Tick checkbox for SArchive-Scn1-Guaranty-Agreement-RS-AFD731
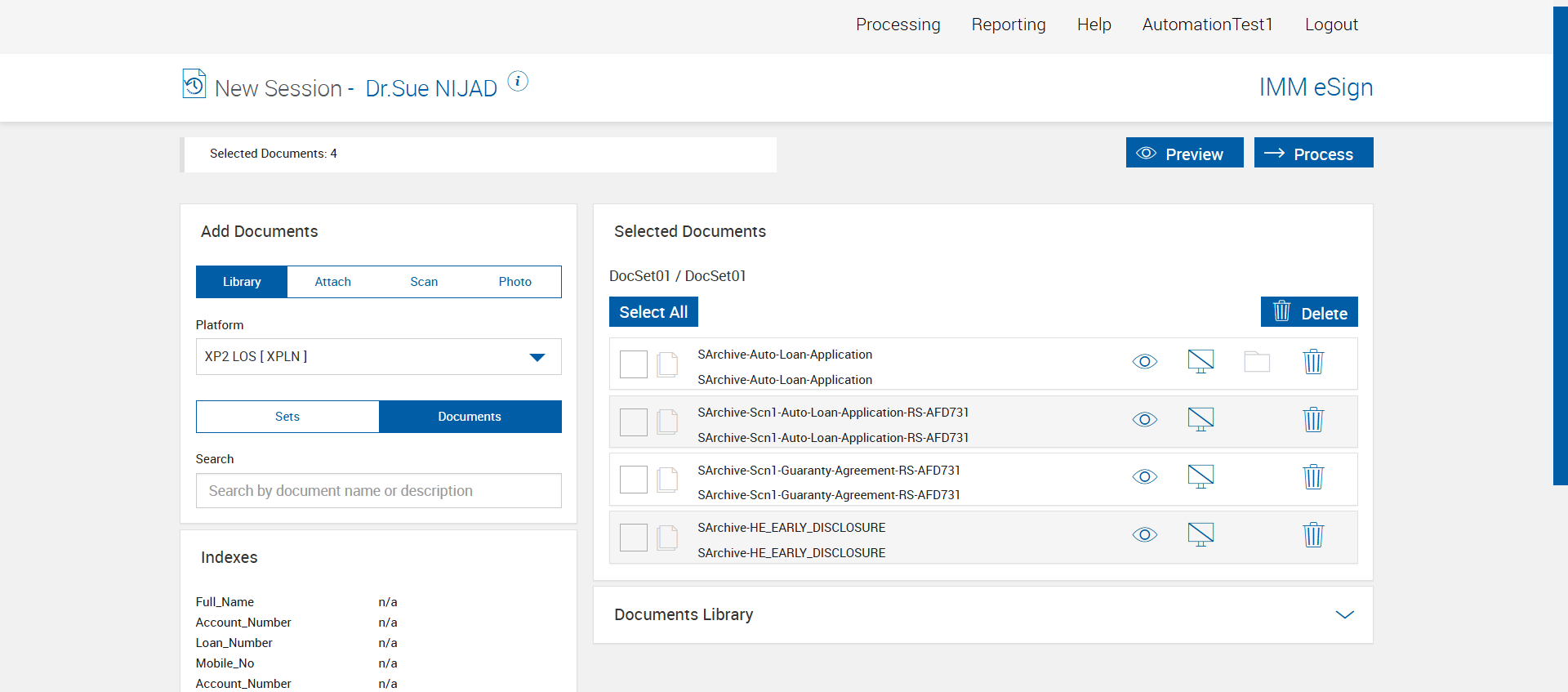This screenshot has height=692, width=1568. pyautogui.click(x=633, y=480)
